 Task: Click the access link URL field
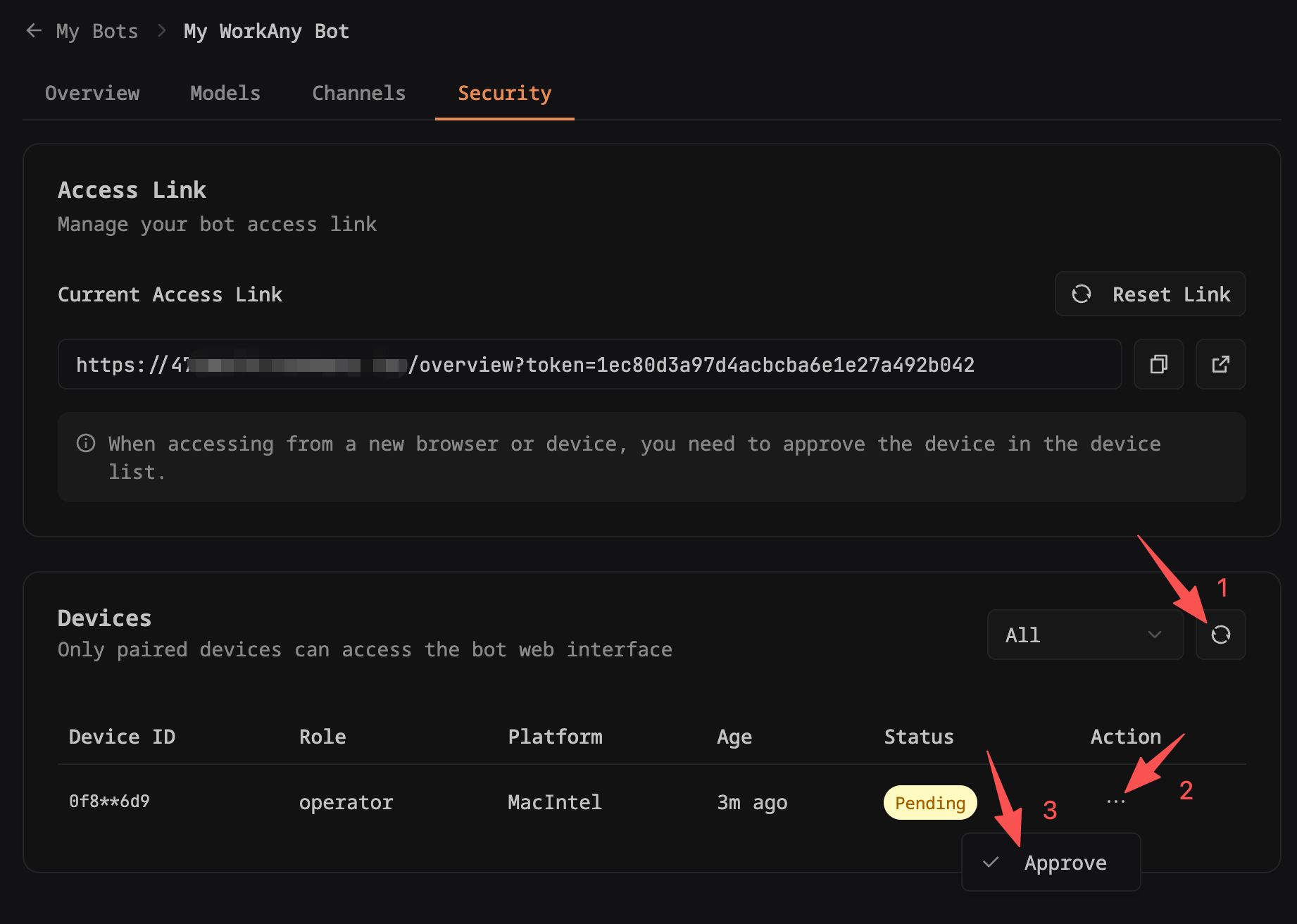coord(589,364)
